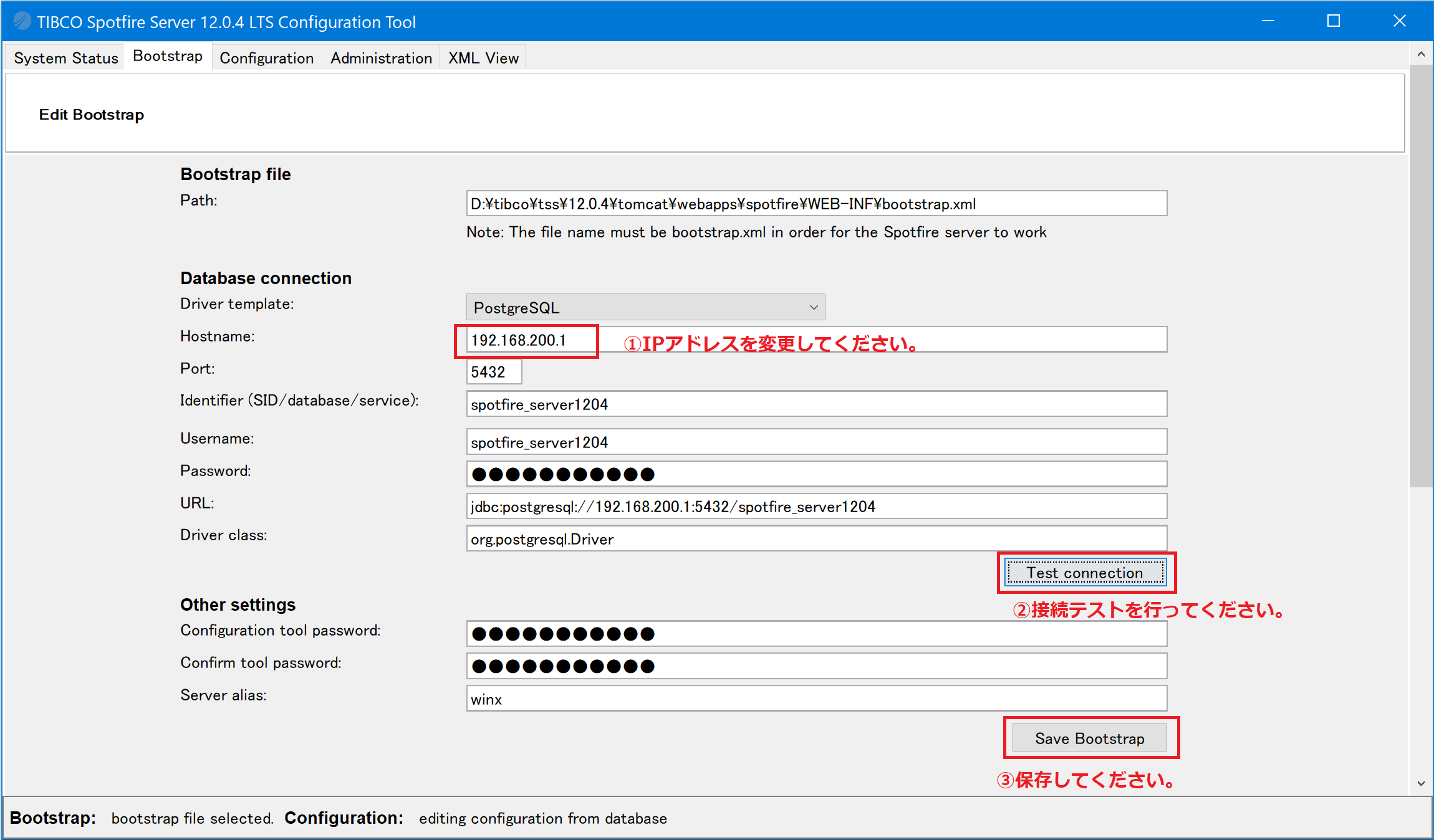This screenshot has width=1434, height=840.
Task: Click the 'Configuration:' status bar label
Action: pyautogui.click(x=344, y=818)
